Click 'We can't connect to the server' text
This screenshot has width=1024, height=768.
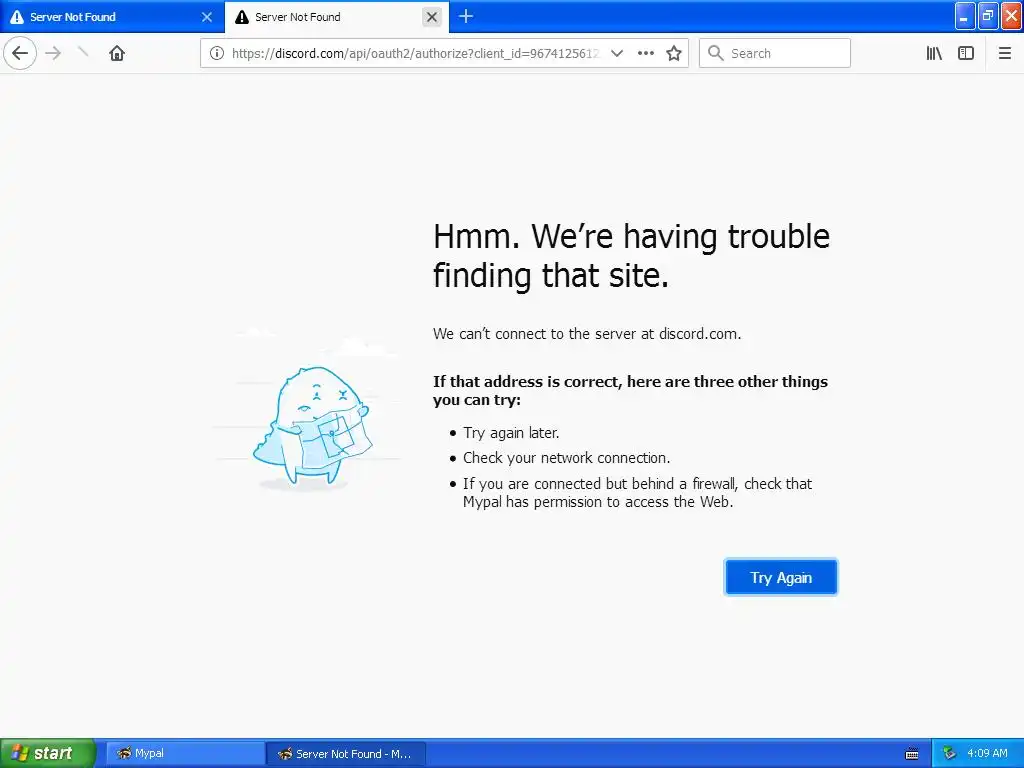[586, 334]
